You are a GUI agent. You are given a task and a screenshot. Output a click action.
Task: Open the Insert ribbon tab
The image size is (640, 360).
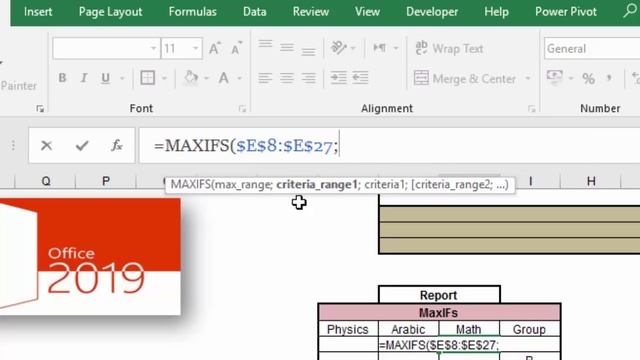pyautogui.click(x=38, y=12)
